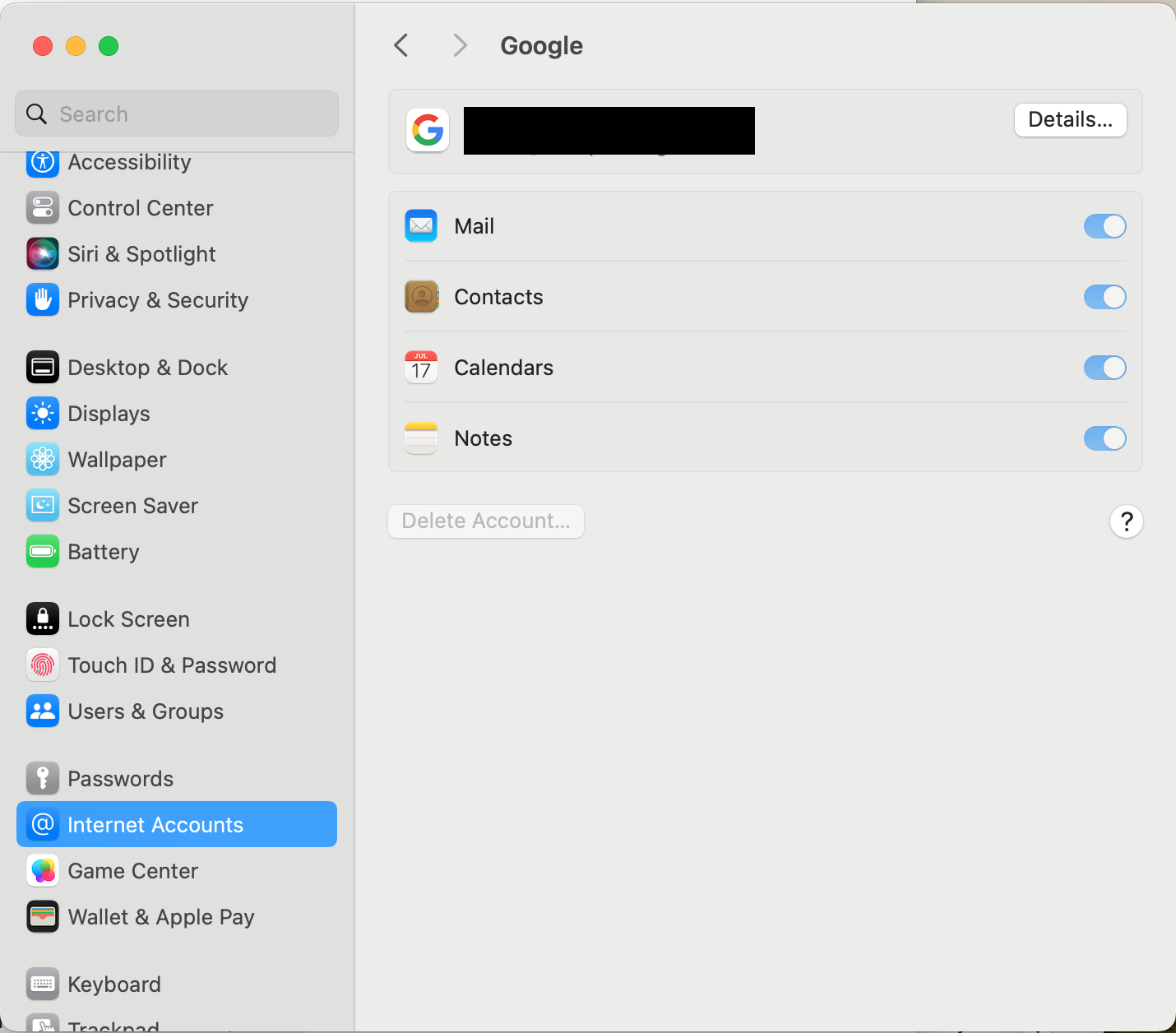Image resolution: width=1176 pixels, height=1033 pixels.
Task: Open Touch ID & Password pane
Action: [177, 665]
